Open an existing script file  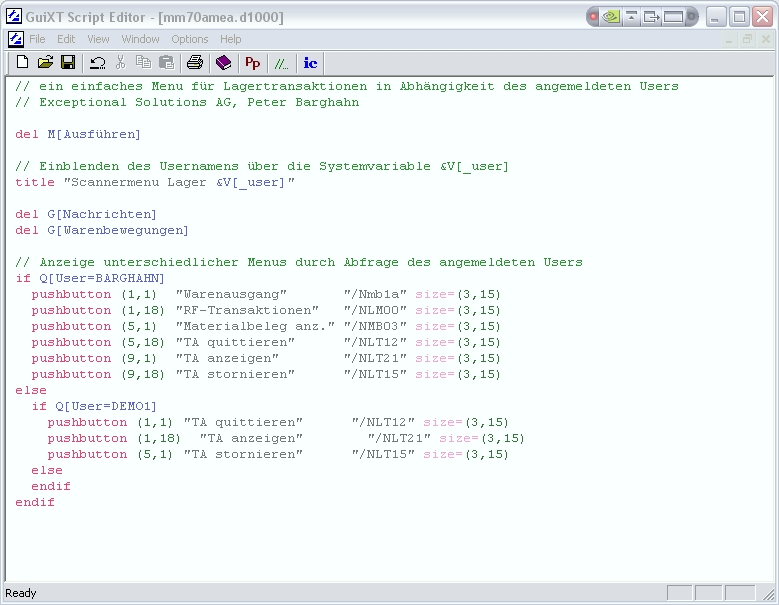pyautogui.click(x=45, y=63)
